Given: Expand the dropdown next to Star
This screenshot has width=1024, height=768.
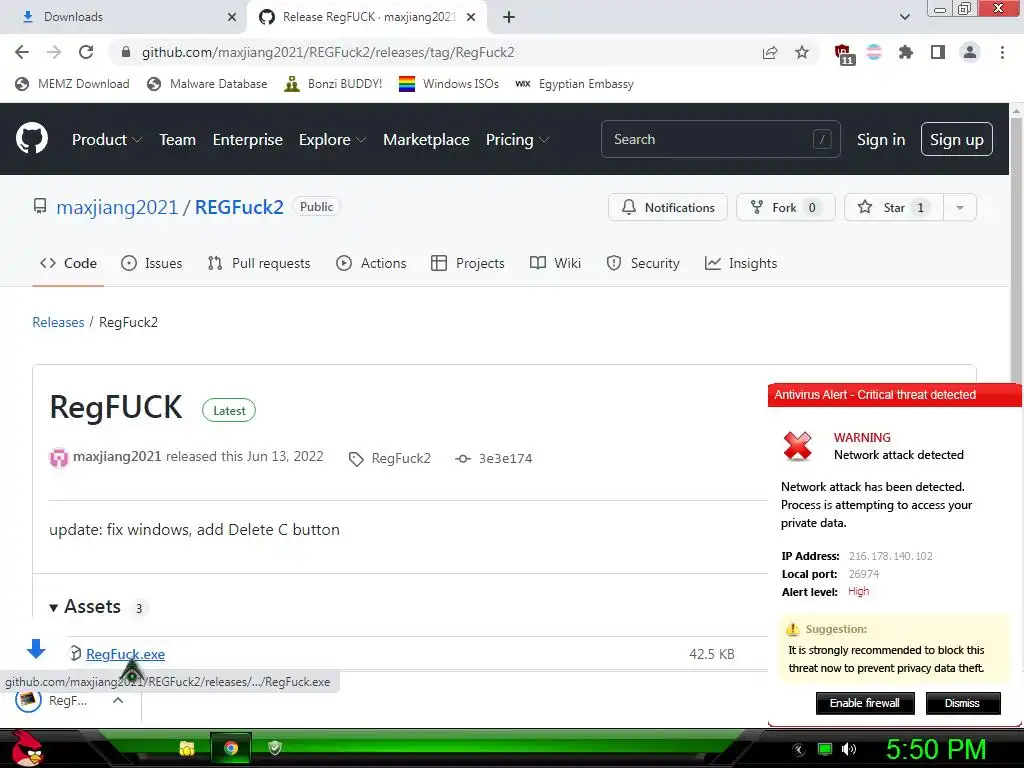Looking at the screenshot, I should click(960, 207).
